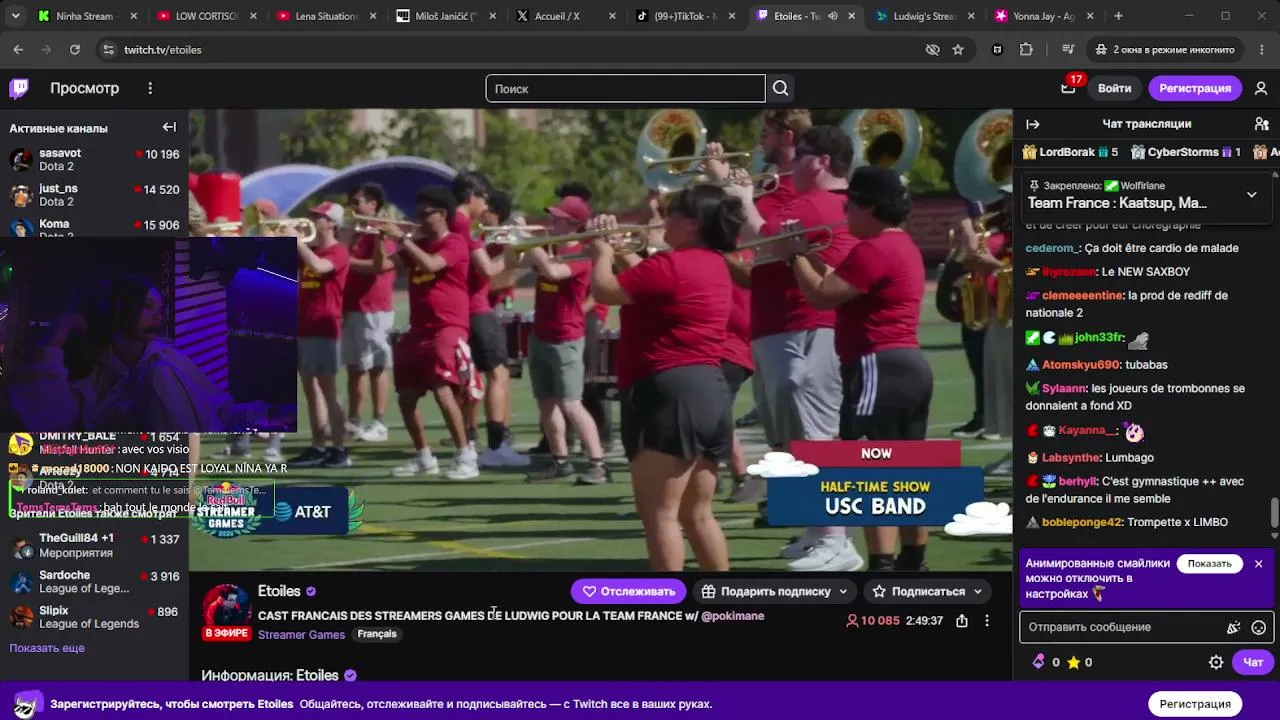1280x720 pixels.
Task: Open the notifications tray showing 17
Action: (1068, 88)
